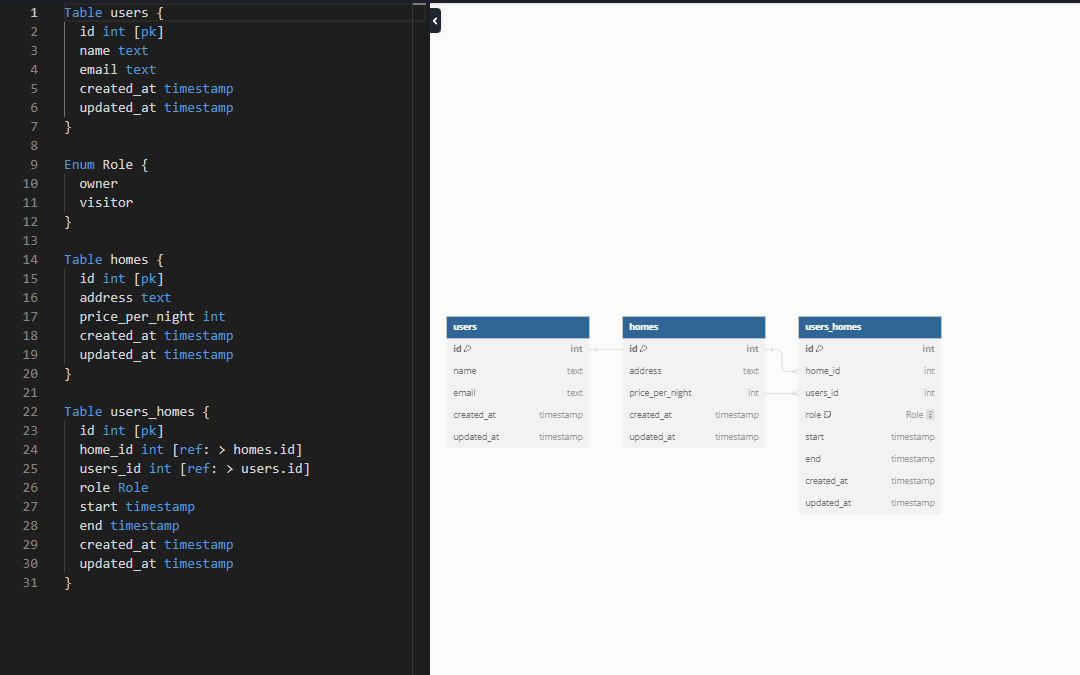Click the email field row in users table
This screenshot has height=675, width=1080.
coord(518,393)
